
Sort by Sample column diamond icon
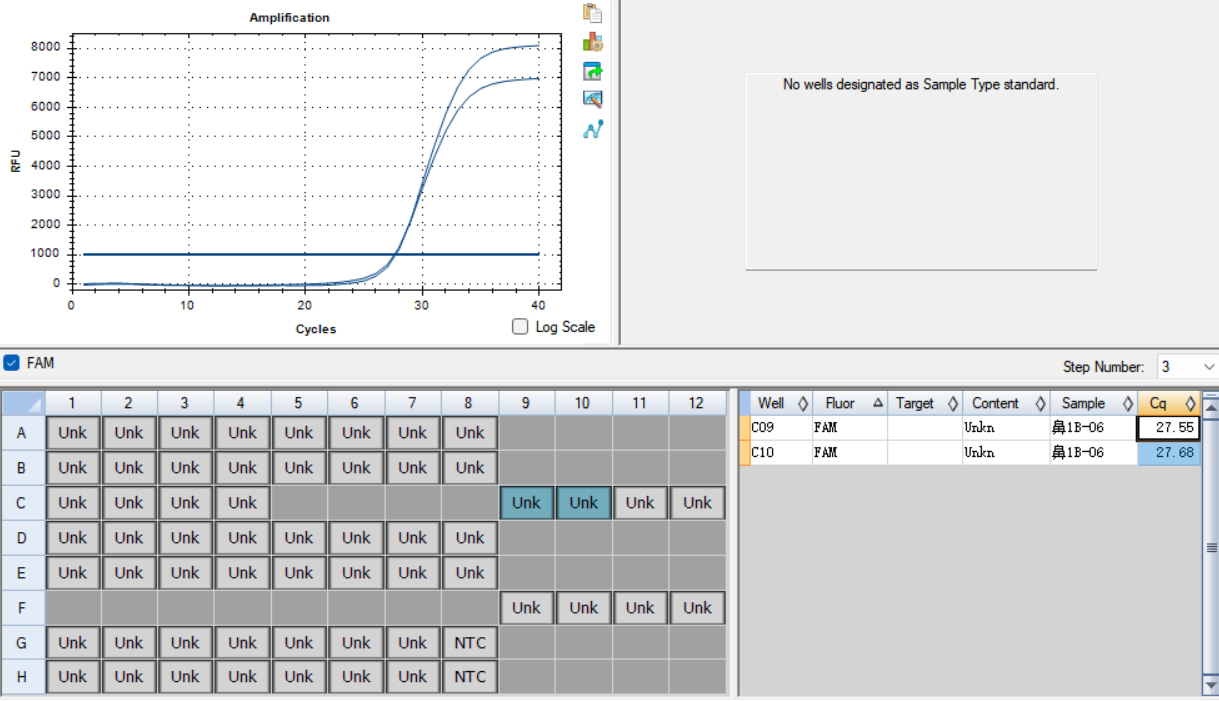tap(1127, 404)
